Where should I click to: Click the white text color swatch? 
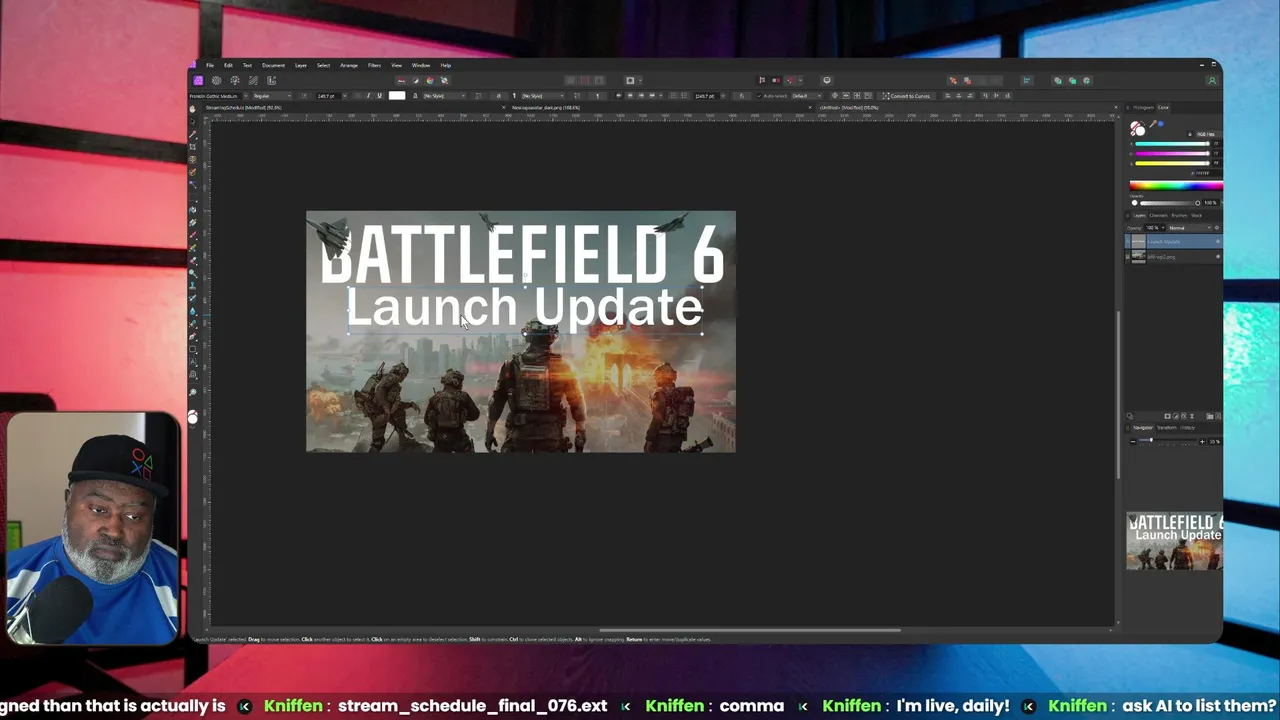click(x=397, y=96)
